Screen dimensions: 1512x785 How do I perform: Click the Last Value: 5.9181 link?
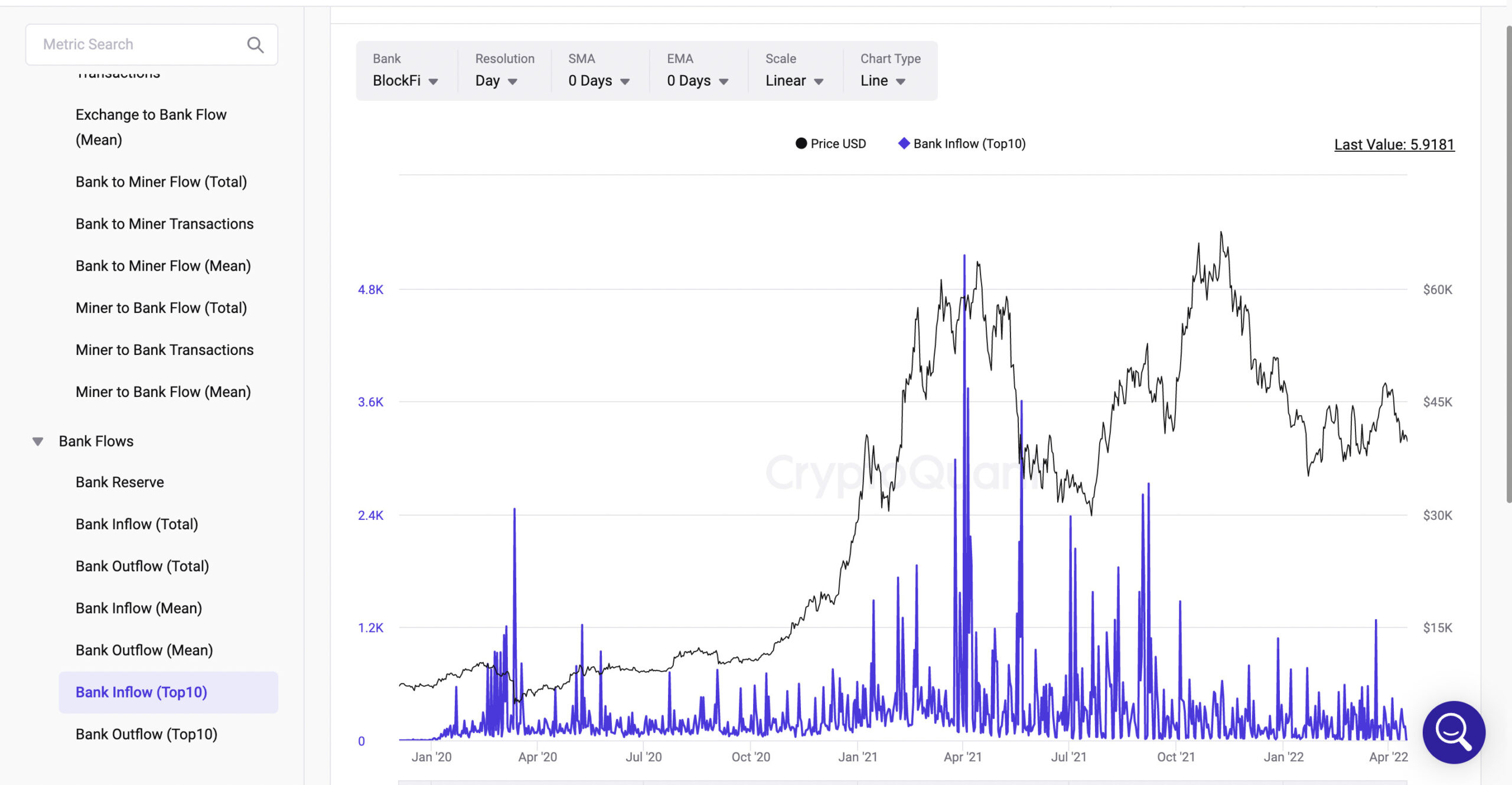(x=1394, y=145)
